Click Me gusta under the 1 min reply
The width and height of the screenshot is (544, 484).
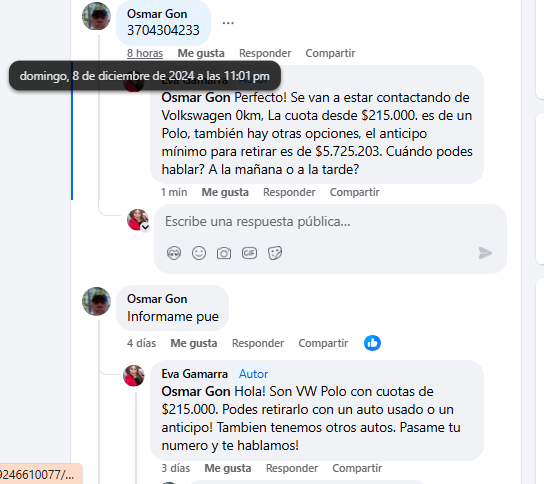225,192
